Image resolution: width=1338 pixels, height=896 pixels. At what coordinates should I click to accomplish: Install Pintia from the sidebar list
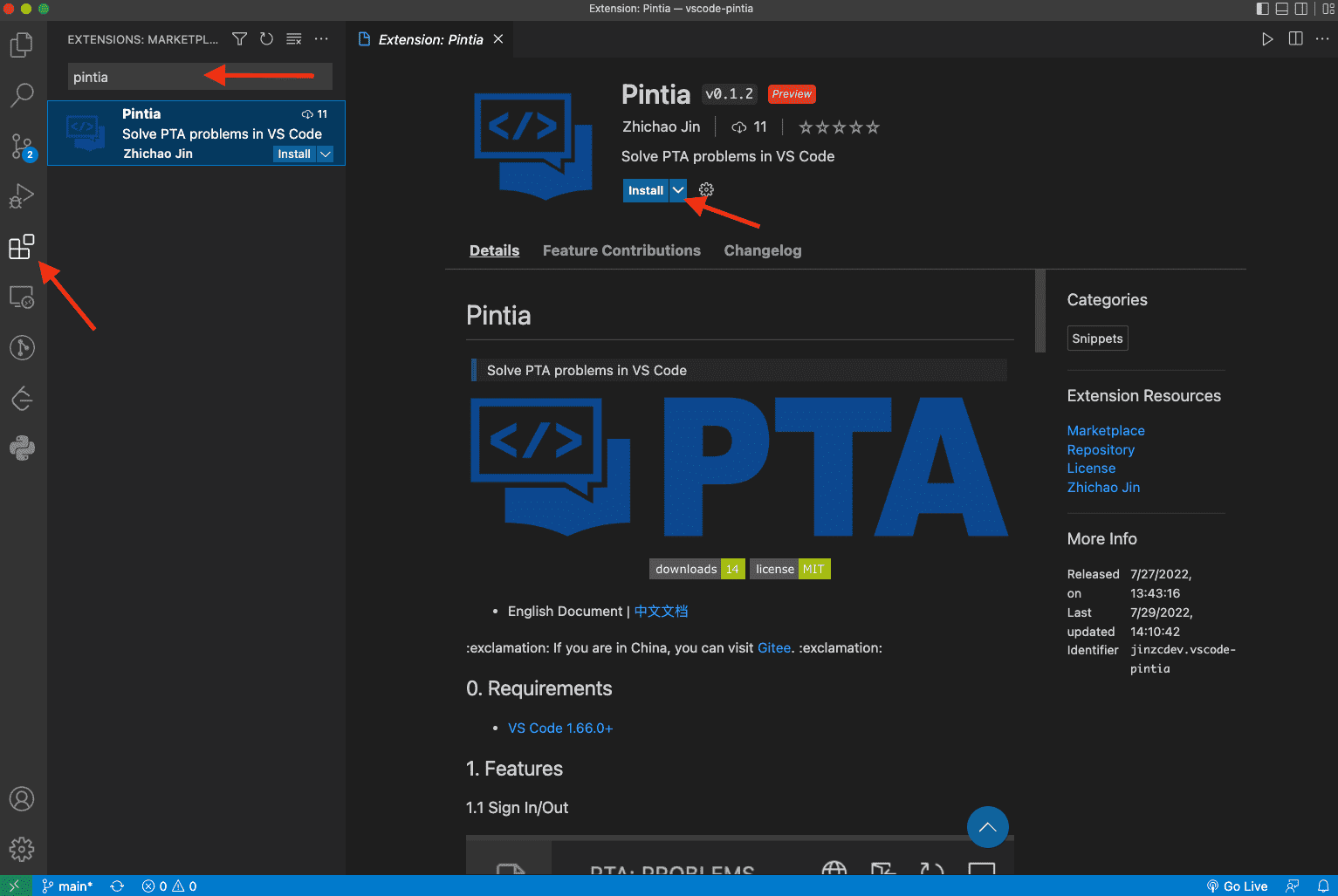click(x=294, y=154)
